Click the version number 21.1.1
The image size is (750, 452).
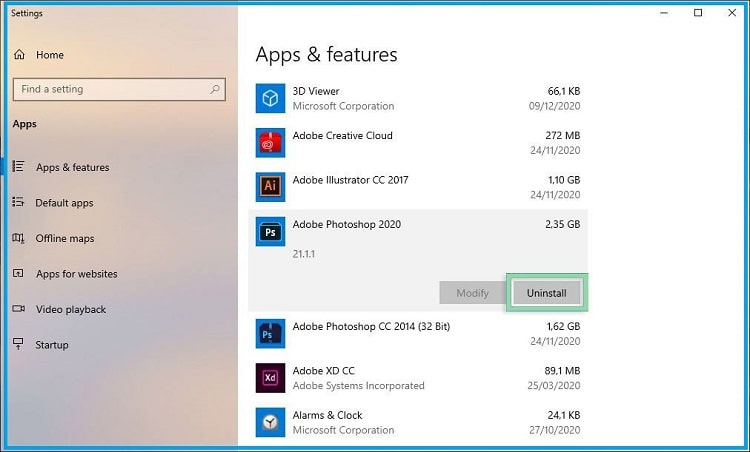tap(304, 254)
